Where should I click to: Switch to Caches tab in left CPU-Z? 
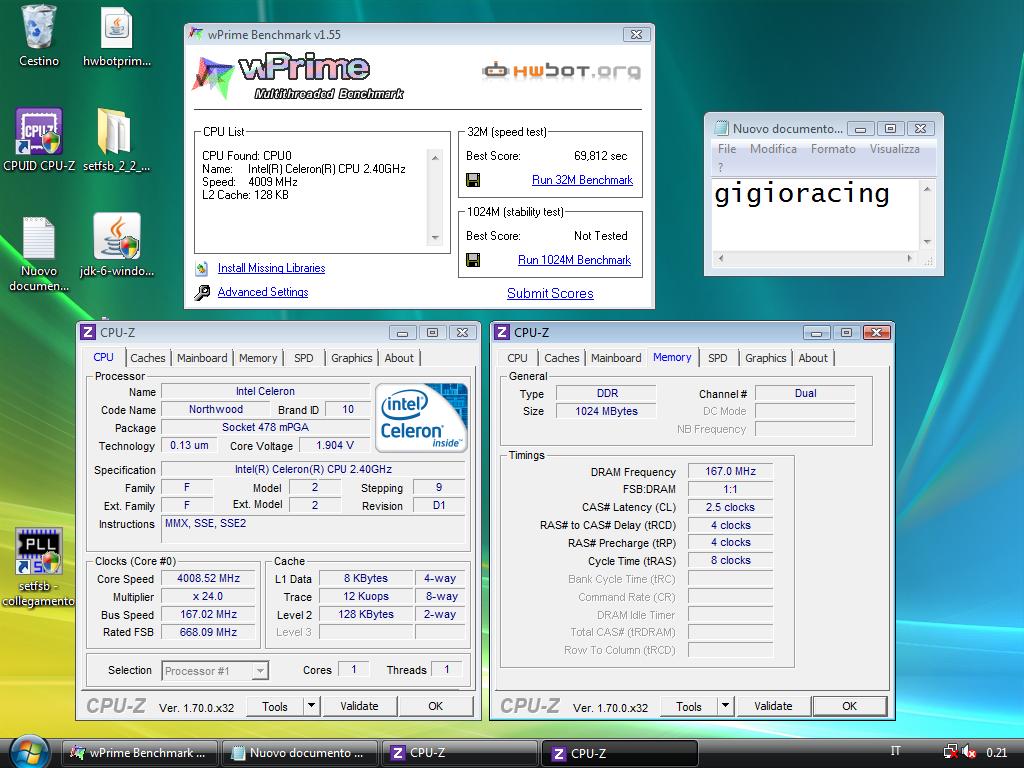pyautogui.click(x=148, y=358)
